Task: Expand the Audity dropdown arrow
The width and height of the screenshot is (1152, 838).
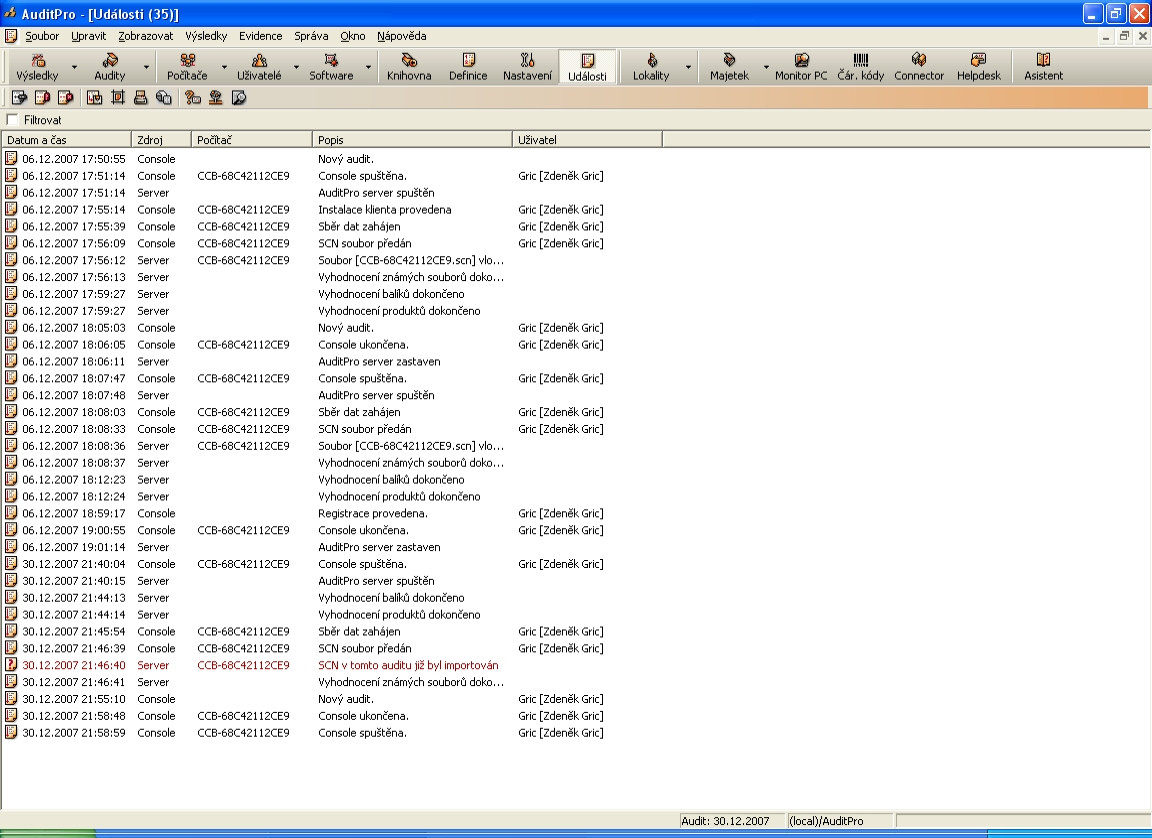Action: tap(145, 67)
